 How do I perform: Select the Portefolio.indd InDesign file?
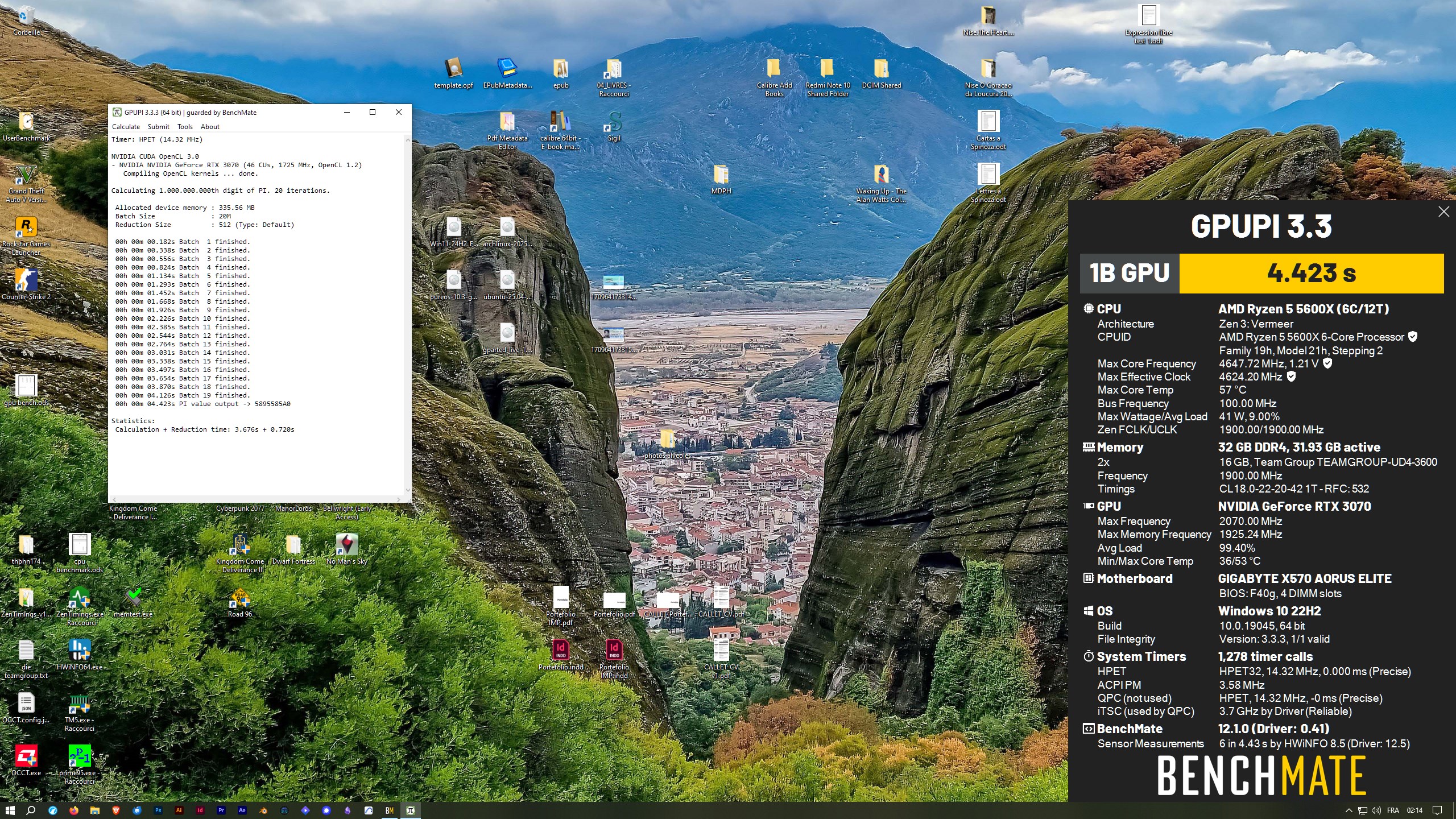click(x=561, y=654)
